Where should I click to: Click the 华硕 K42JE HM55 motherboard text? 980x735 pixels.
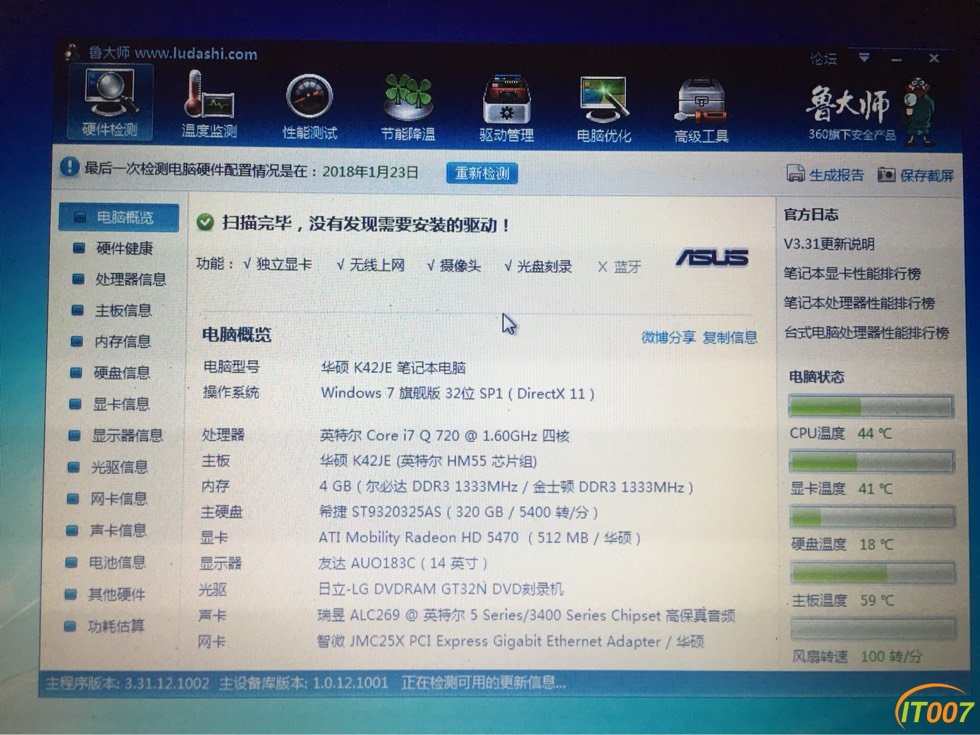tap(428, 461)
